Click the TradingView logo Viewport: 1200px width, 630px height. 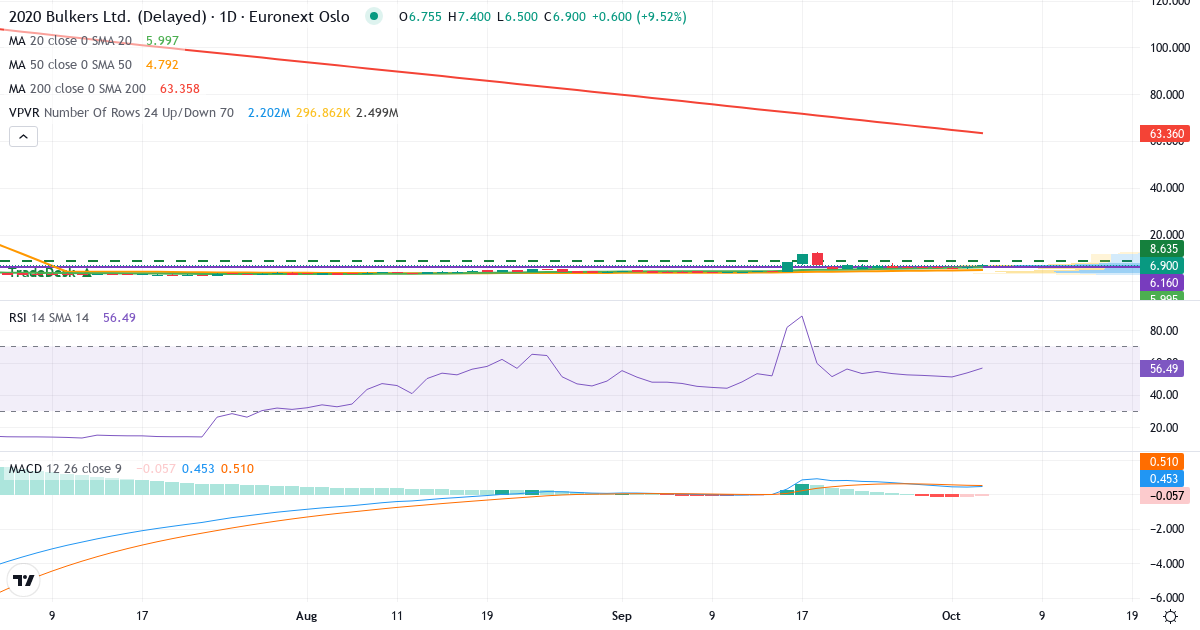[x=24, y=580]
